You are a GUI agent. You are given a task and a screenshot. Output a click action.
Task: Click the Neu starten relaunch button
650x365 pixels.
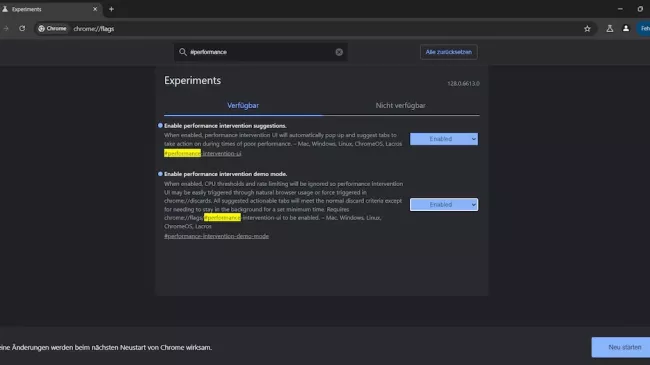click(621, 347)
